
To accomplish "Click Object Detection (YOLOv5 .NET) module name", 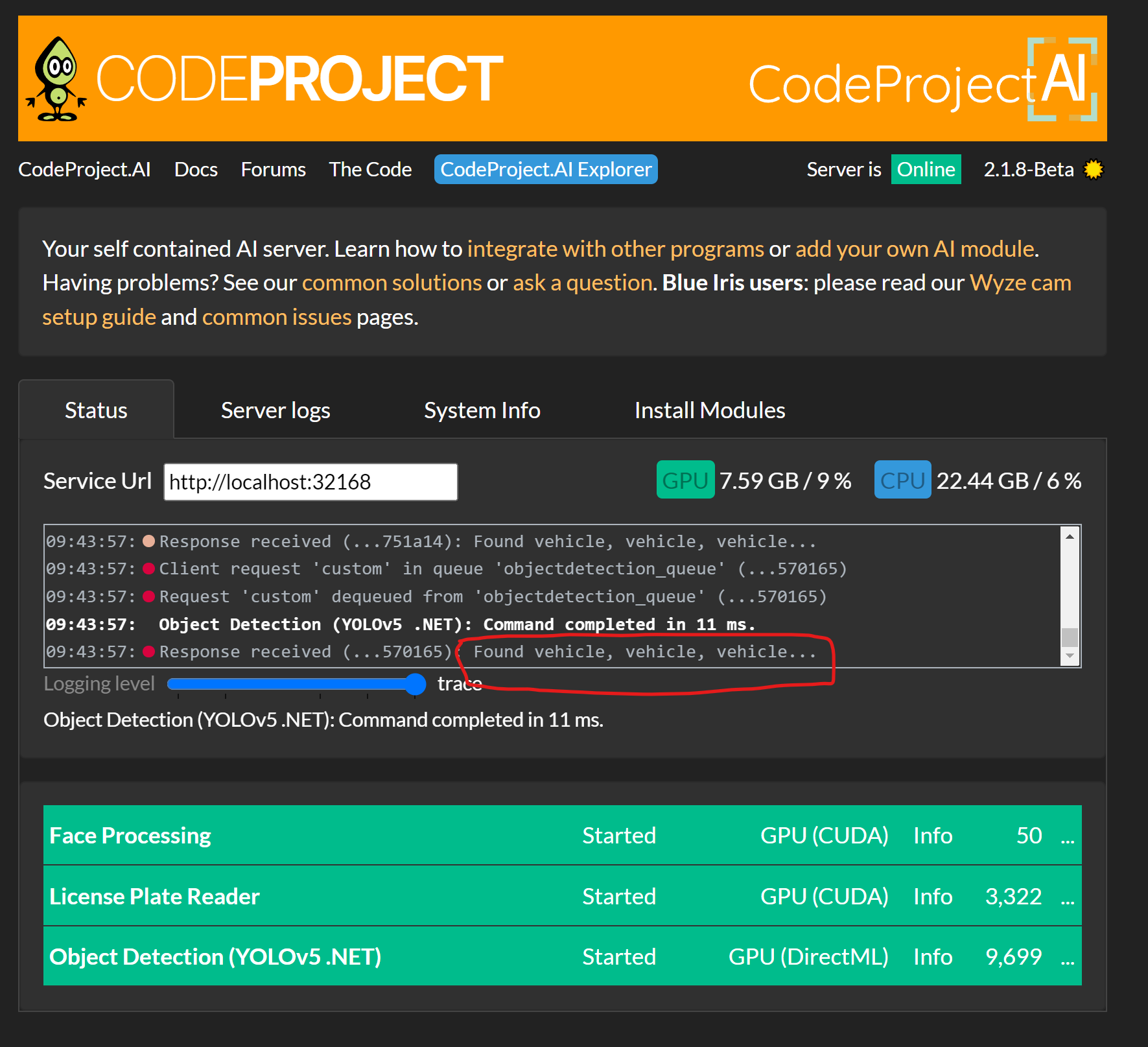I will [x=215, y=956].
